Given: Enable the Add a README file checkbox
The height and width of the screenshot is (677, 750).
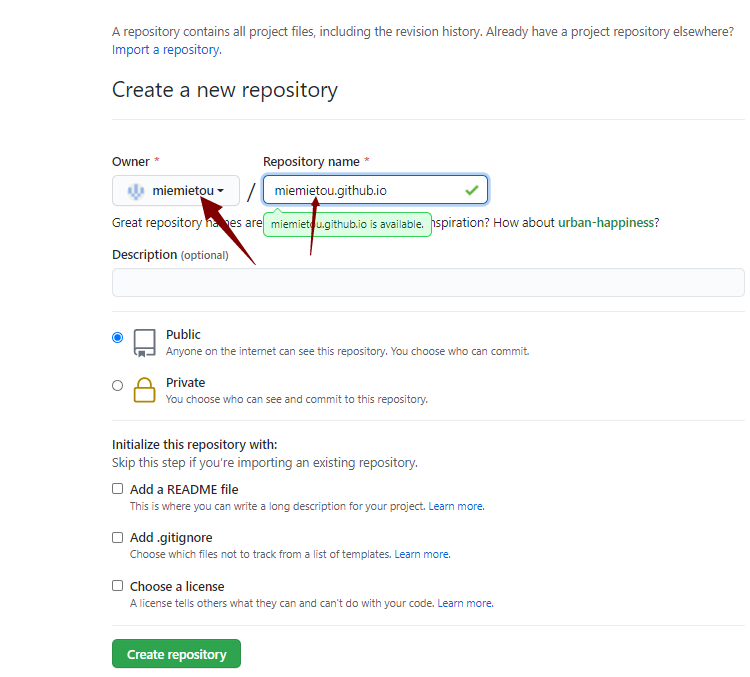Looking at the screenshot, I should tap(117, 488).
